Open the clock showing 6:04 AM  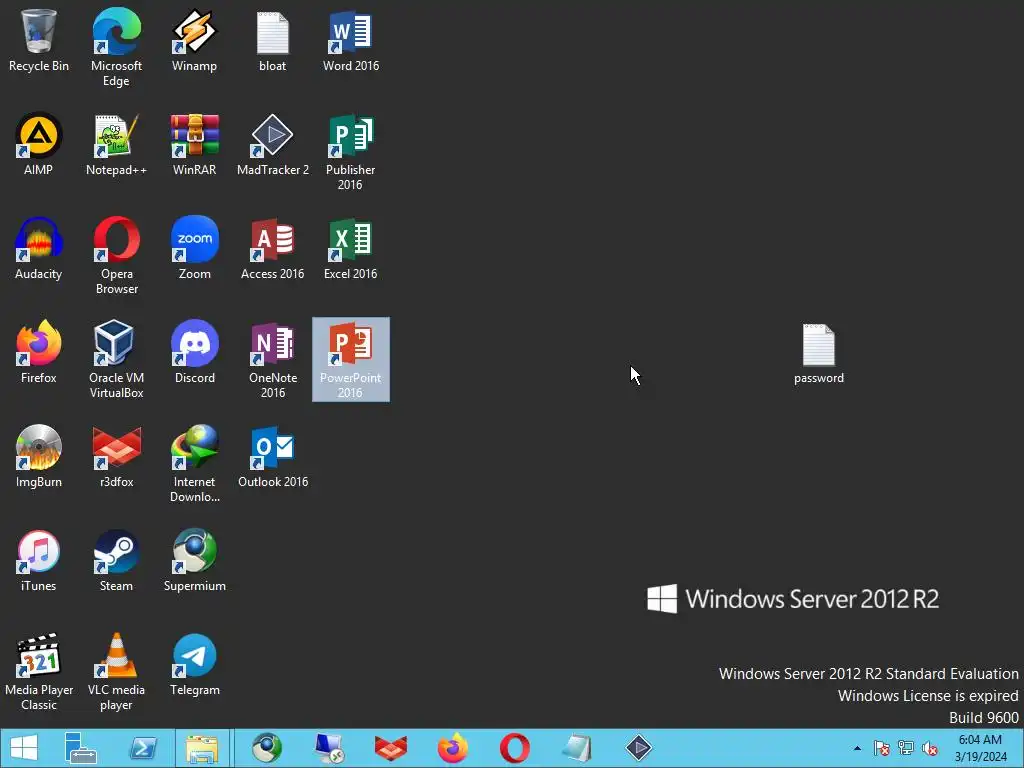[980, 748]
